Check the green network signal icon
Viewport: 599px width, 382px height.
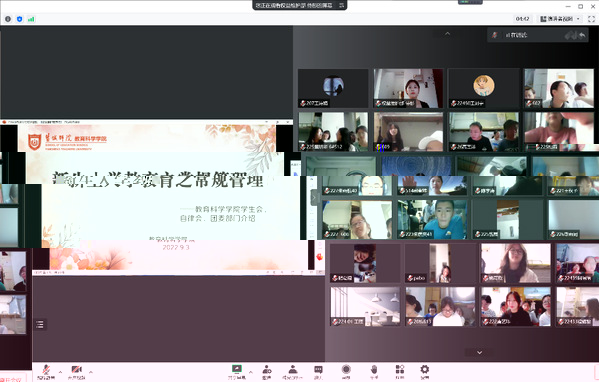tap(31, 19)
